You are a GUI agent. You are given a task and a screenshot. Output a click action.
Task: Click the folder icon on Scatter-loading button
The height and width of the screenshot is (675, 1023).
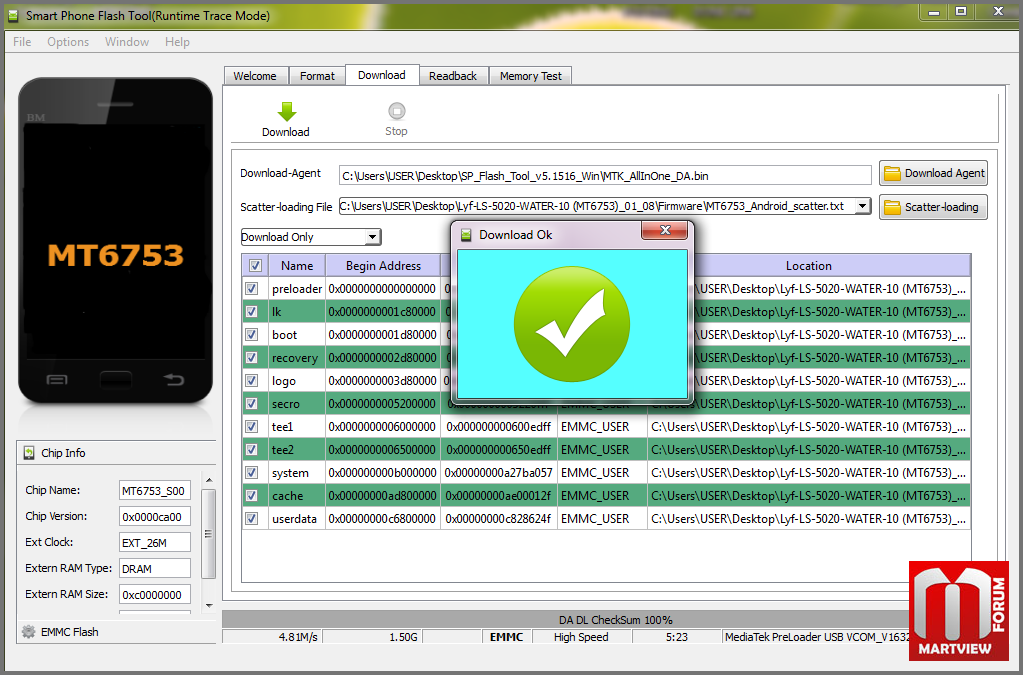point(892,207)
